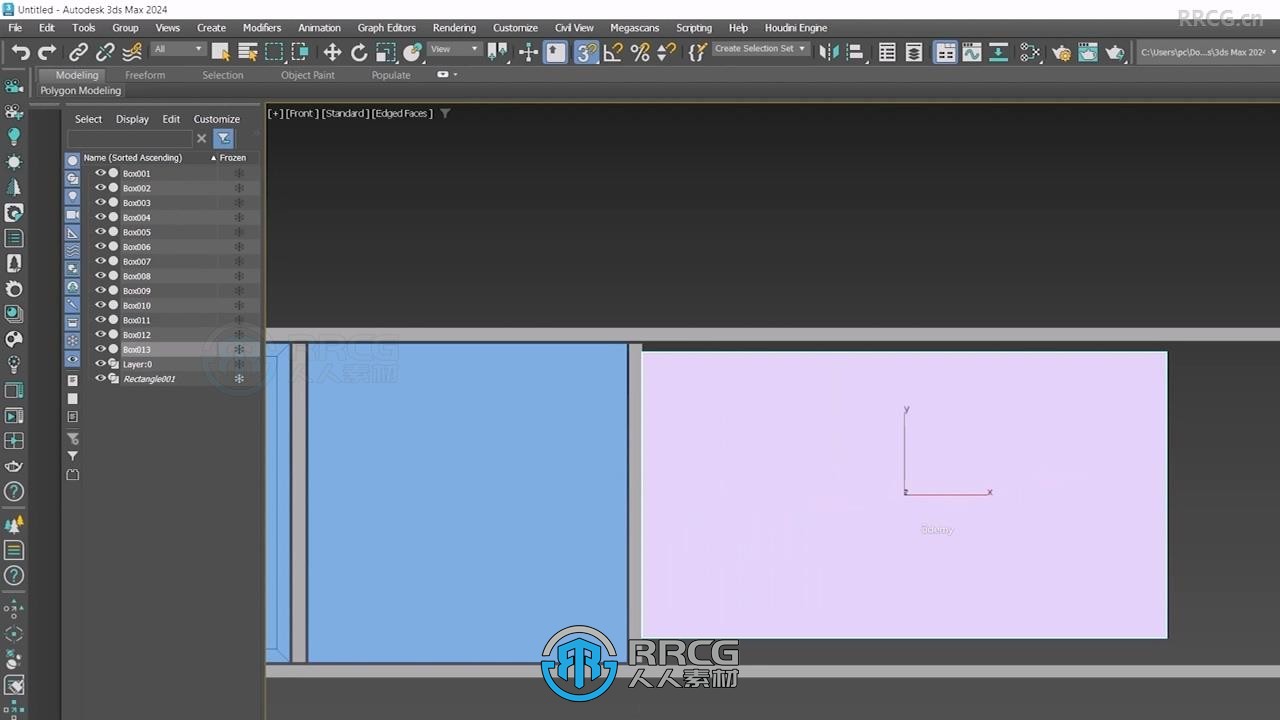Click the Align tool icon
1280x720 pixels.
click(855, 52)
